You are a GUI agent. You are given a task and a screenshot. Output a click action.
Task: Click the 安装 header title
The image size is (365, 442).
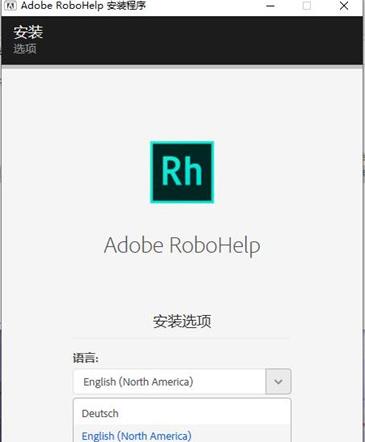(x=28, y=32)
